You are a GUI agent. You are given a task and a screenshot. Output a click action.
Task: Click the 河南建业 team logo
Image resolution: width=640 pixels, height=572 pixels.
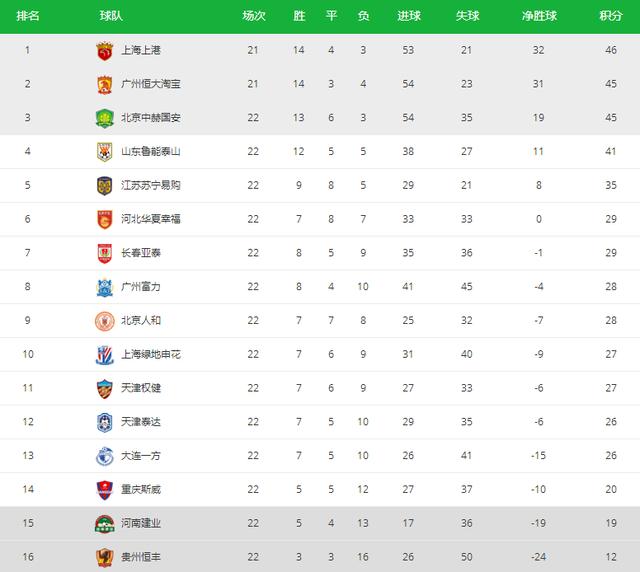(x=104, y=524)
